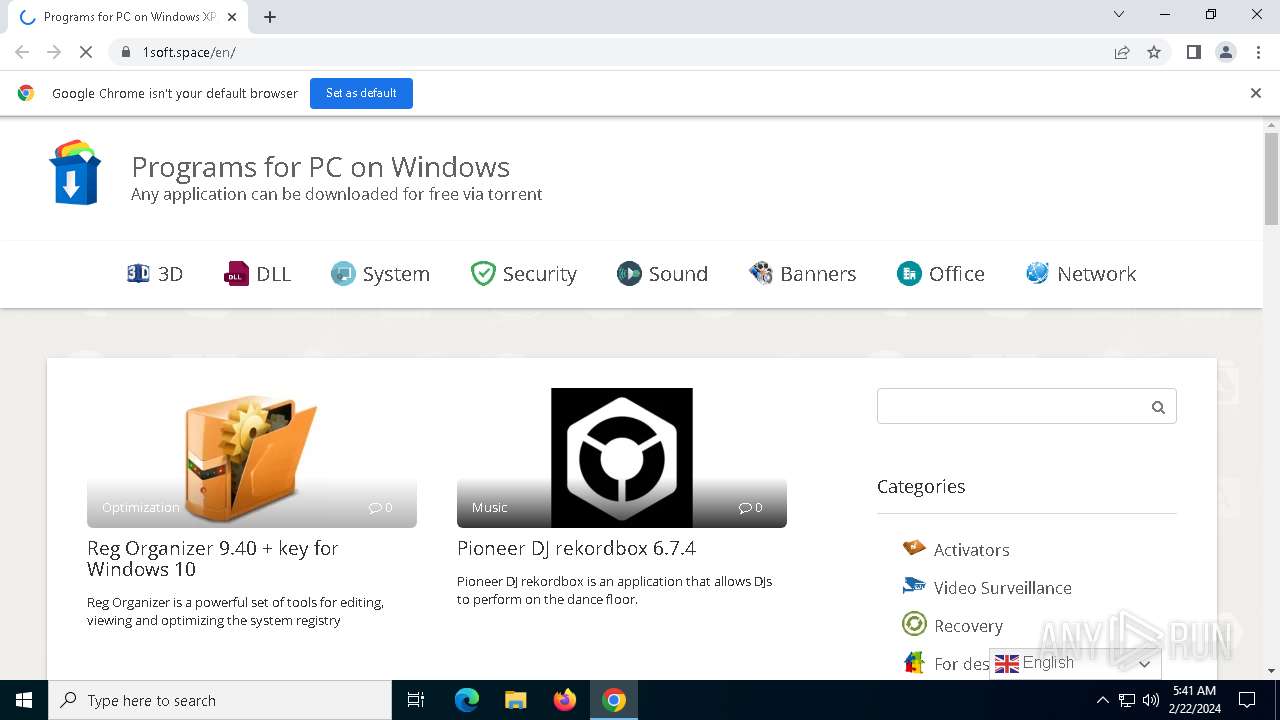Click the Windows taskbar search box
Image resolution: width=1280 pixels, height=720 pixels.
point(220,700)
